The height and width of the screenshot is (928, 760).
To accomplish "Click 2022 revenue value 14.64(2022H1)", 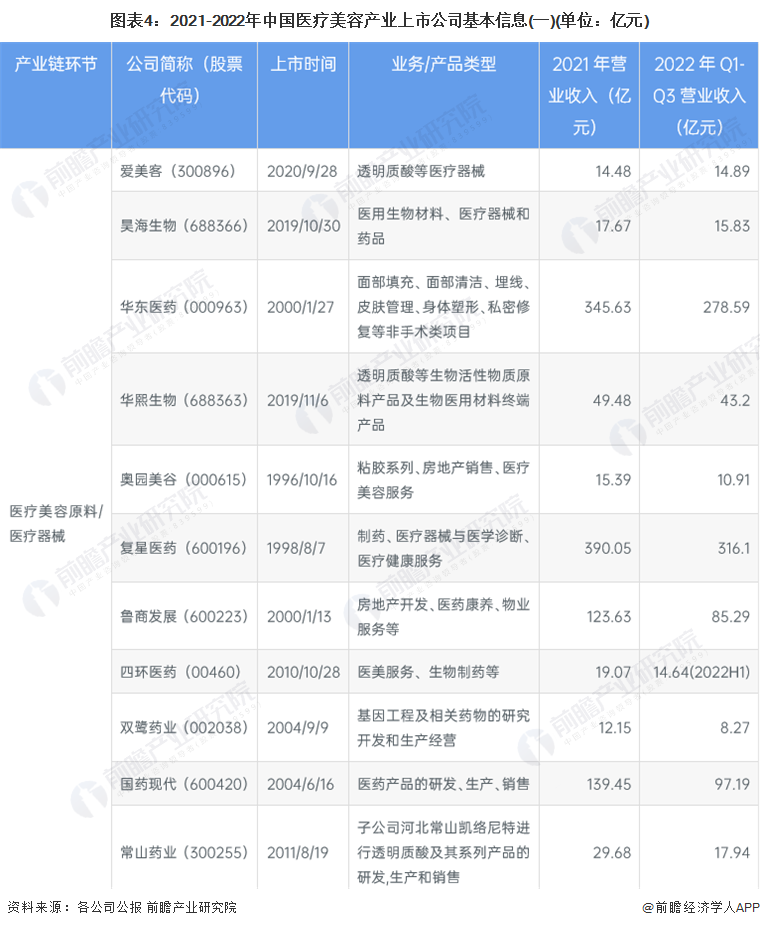I will pyautogui.click(x=702, y=672).
